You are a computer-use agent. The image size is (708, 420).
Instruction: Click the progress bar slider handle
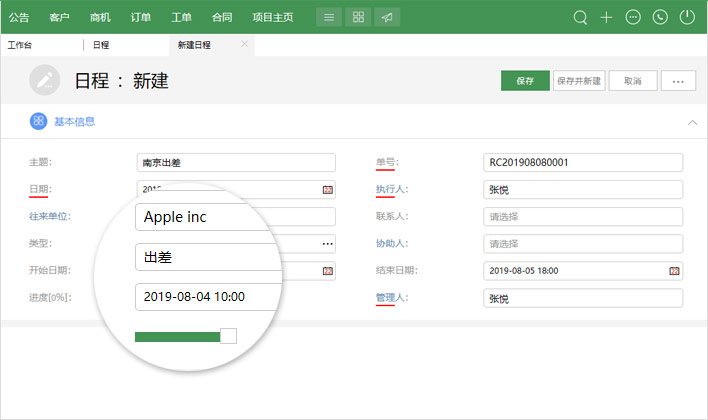click(228, 336)
